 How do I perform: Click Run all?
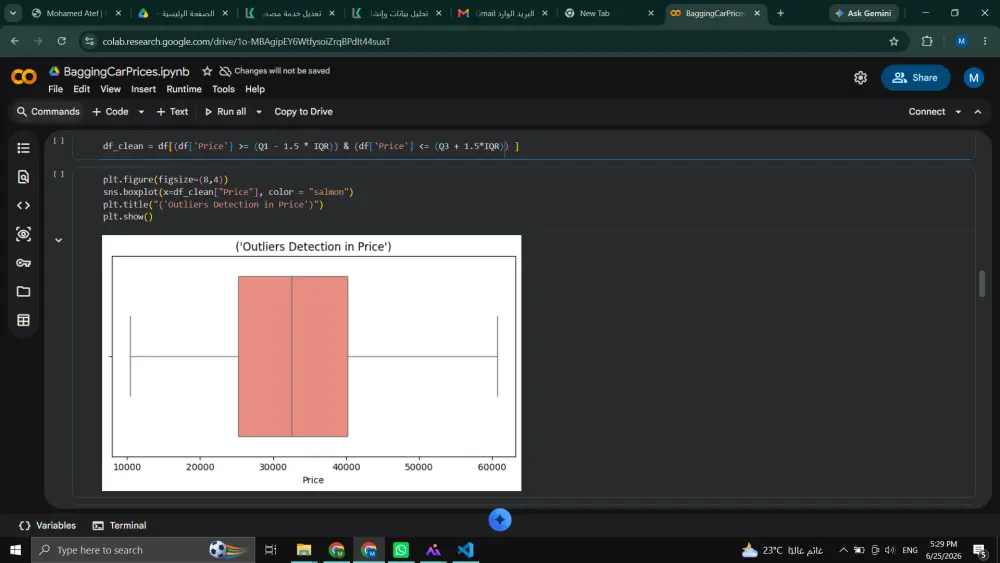tap(226, 112)
